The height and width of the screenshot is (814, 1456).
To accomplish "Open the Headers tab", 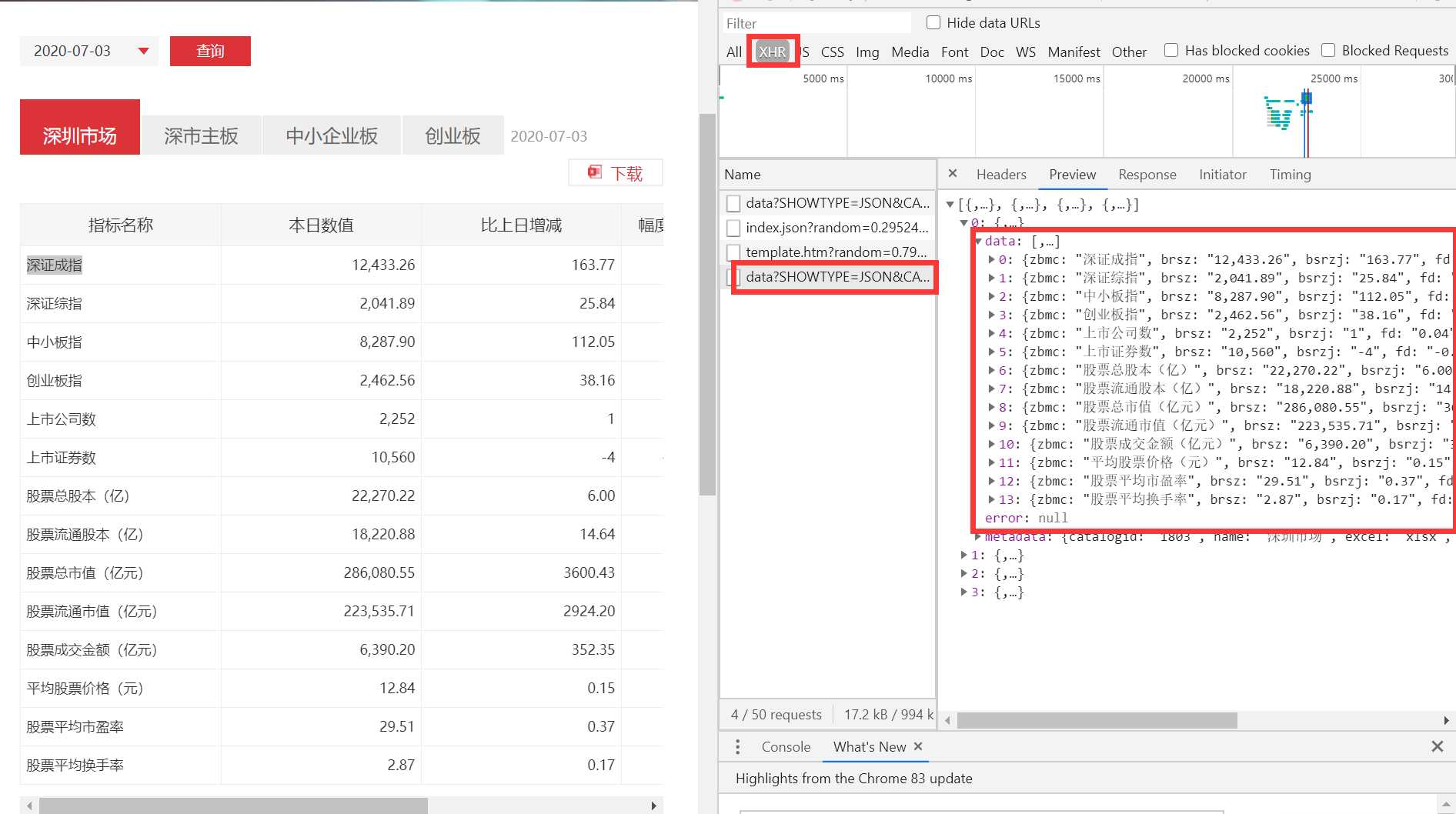I will tap(1001, 175).
